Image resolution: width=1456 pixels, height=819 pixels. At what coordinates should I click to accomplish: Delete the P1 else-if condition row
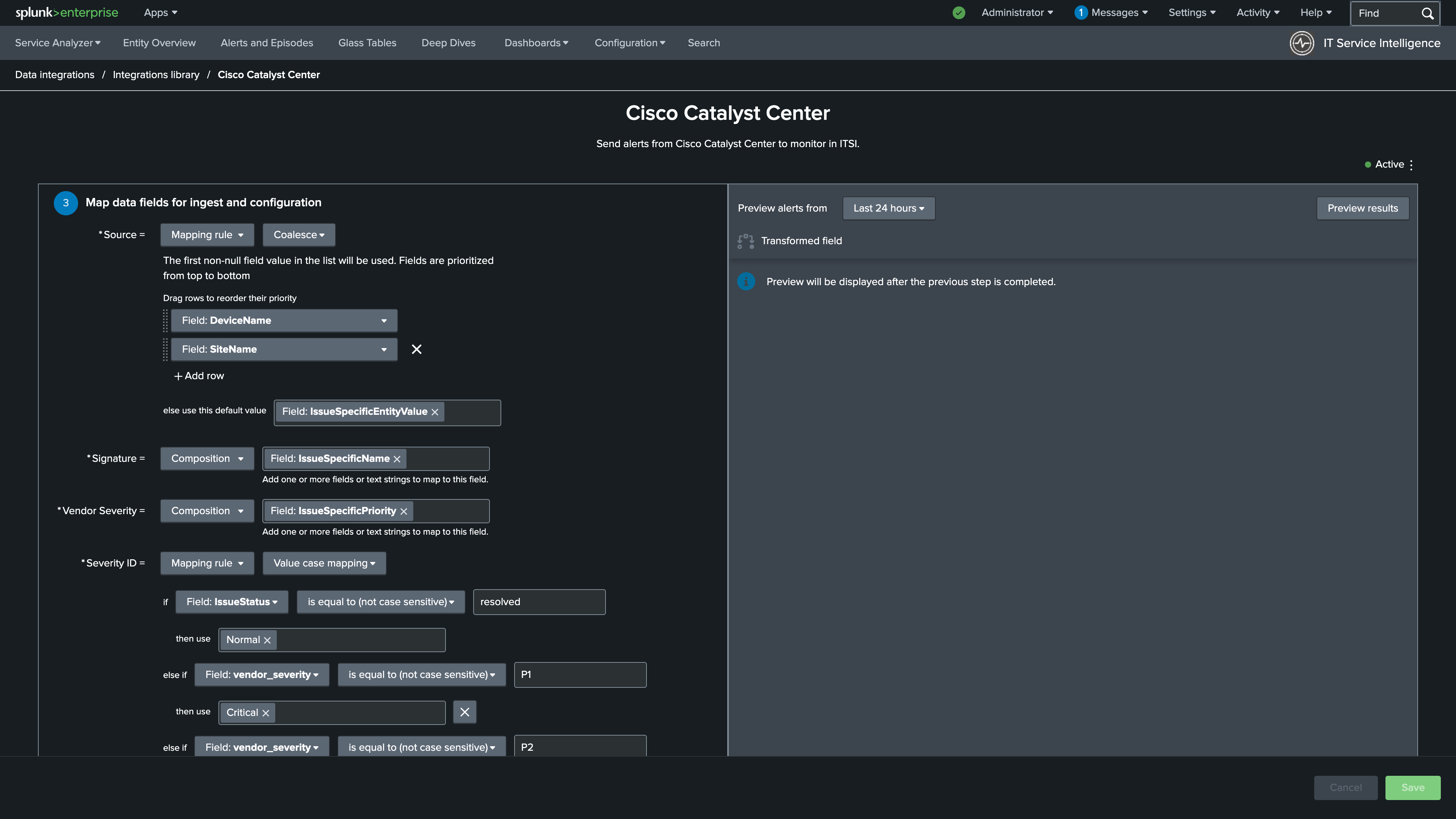pos(464,712)
